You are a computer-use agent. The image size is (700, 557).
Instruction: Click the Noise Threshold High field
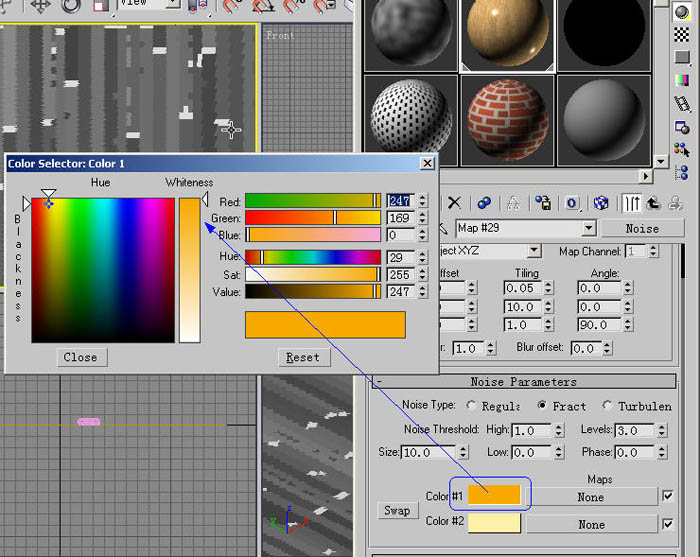[x=531, y=430]
